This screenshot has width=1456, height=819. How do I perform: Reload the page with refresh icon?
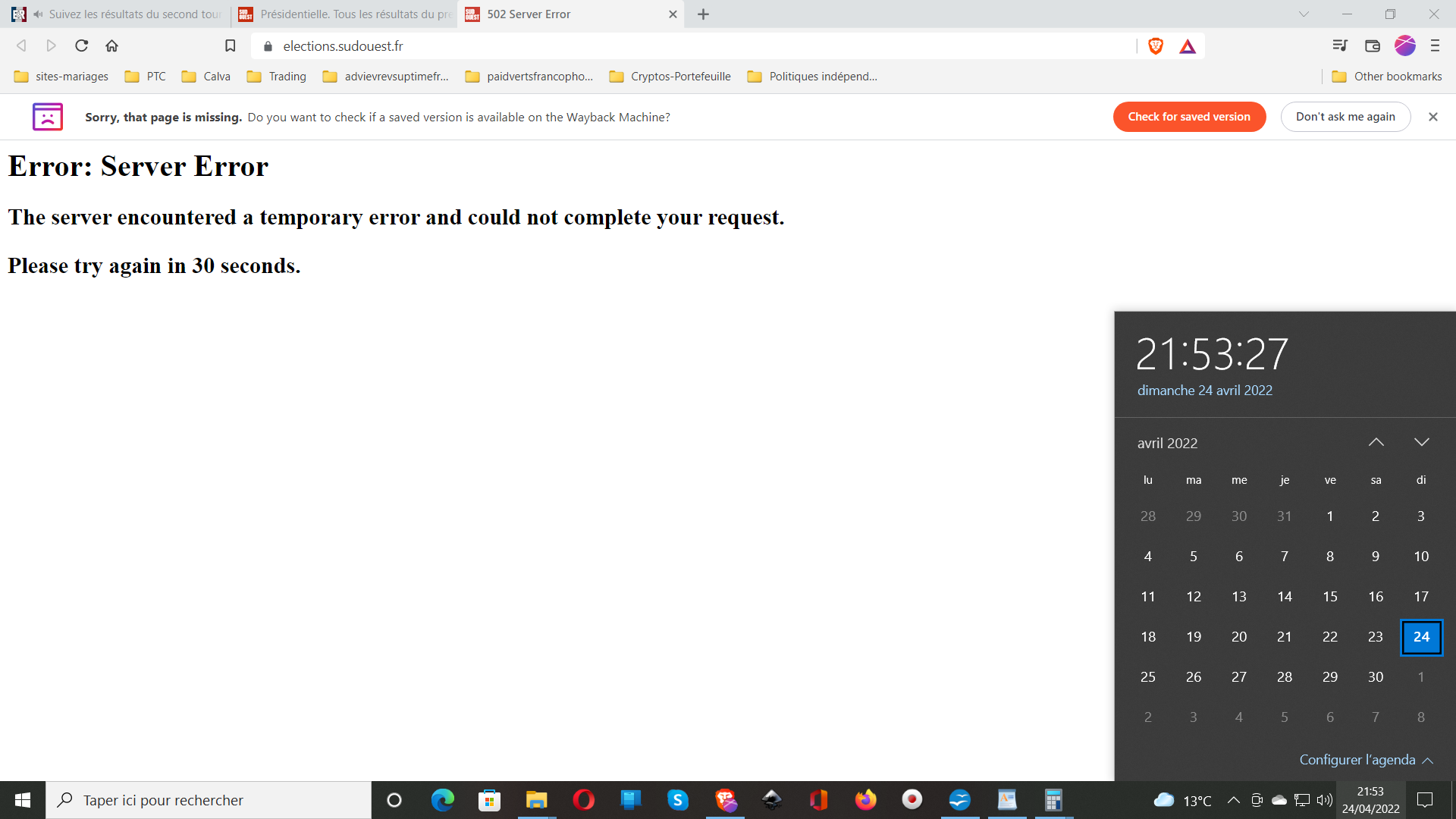(x=82, y=46)
